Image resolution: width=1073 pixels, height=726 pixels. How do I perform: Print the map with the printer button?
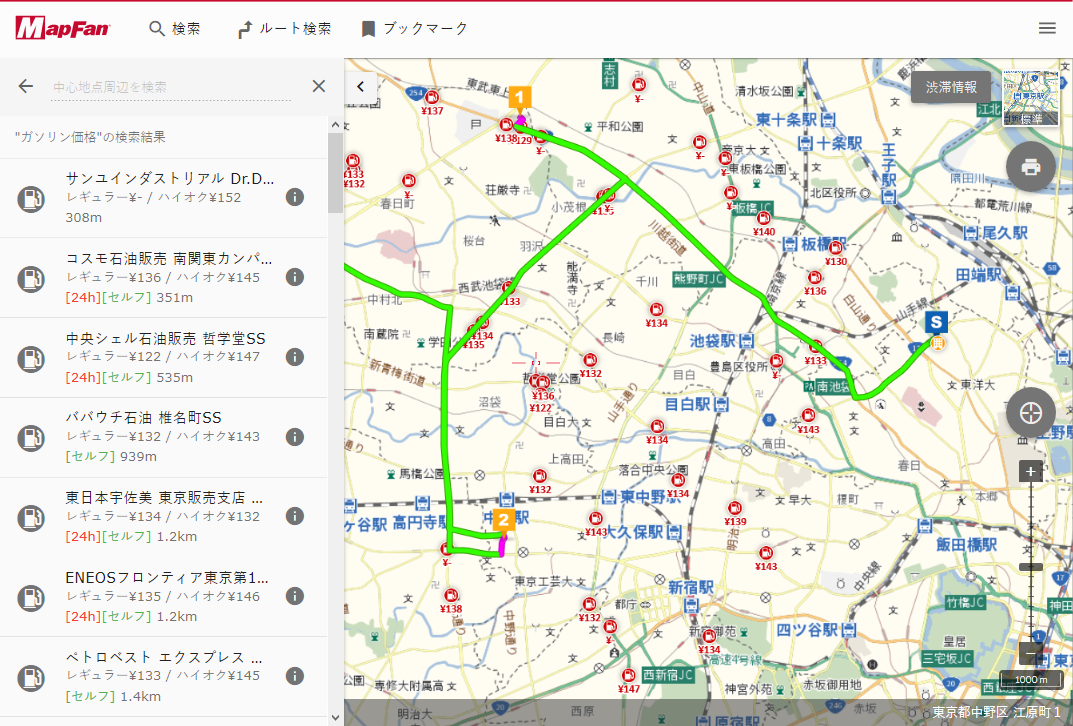click(1031, 167)
